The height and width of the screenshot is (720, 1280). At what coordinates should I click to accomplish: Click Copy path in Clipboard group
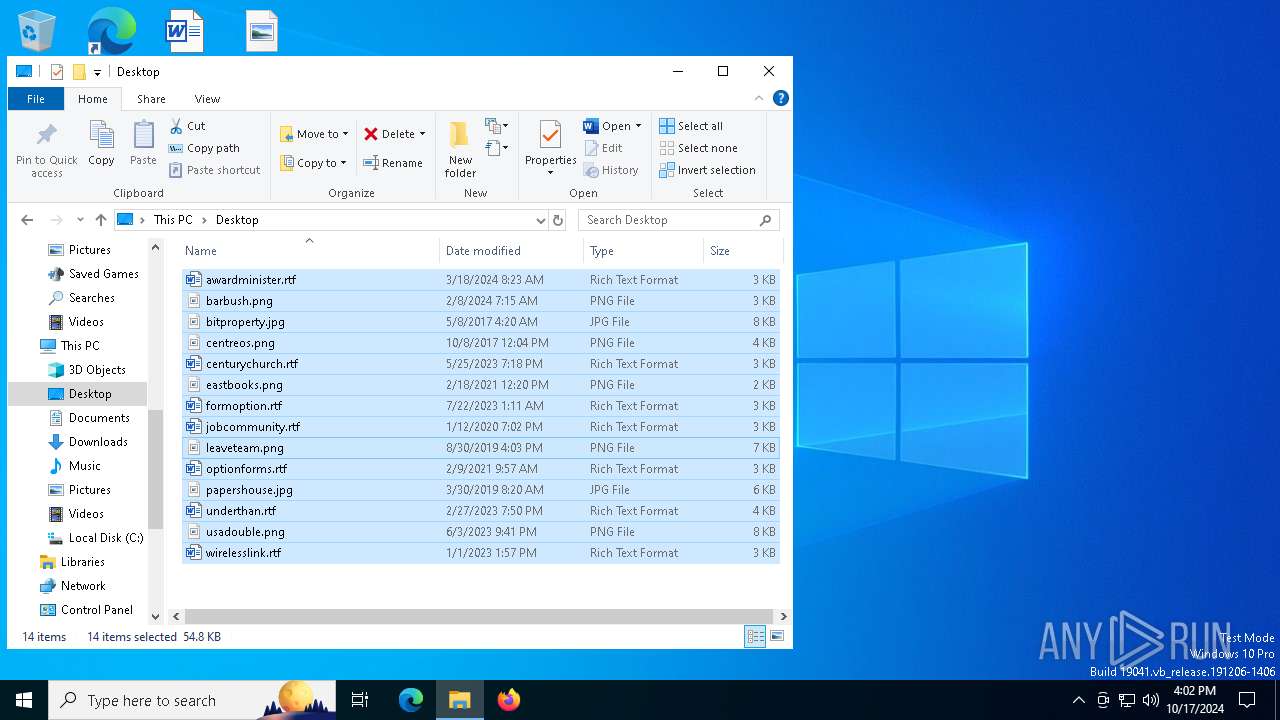click(204, 148)
